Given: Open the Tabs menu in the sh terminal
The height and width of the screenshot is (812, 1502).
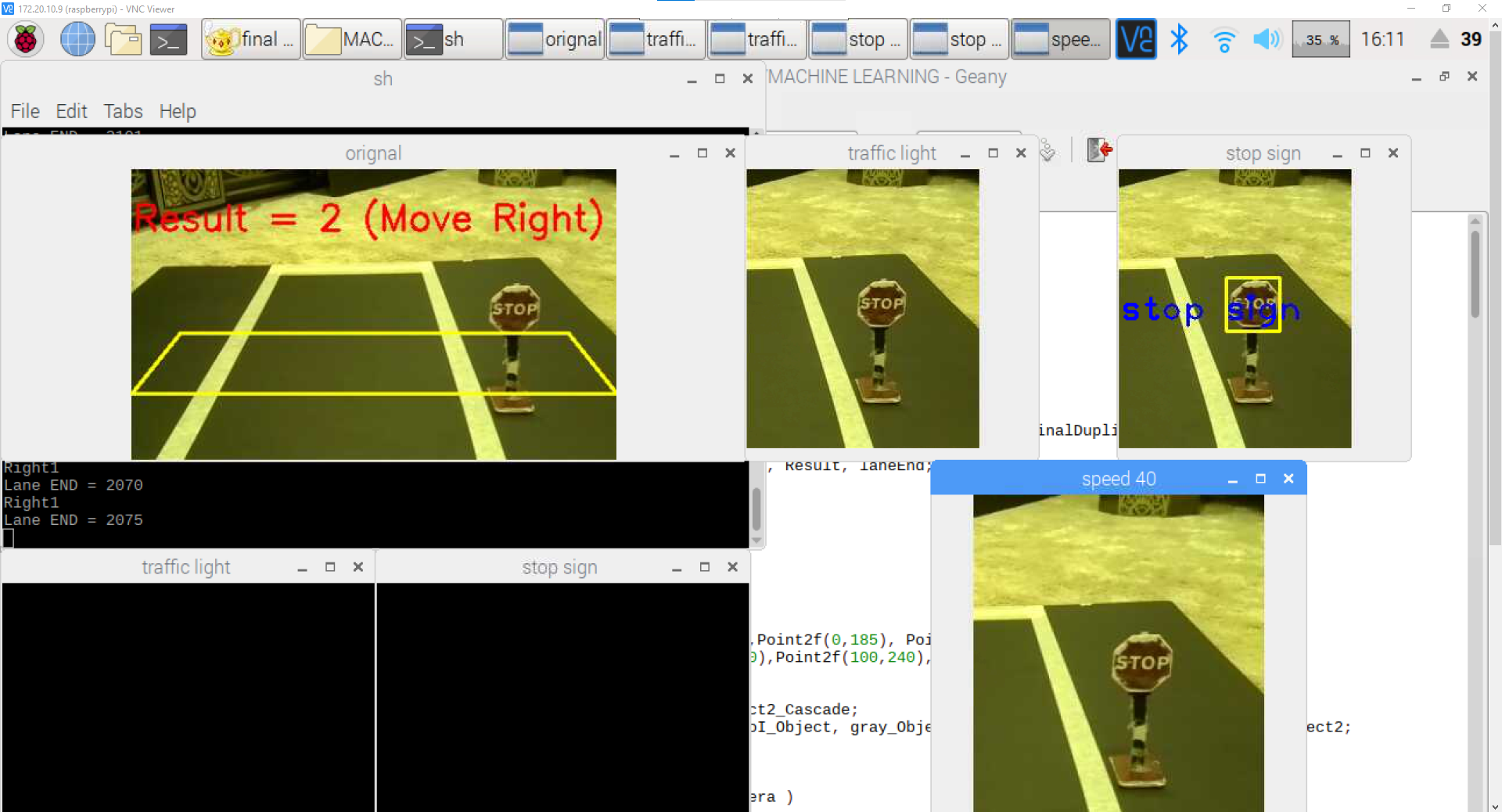Looking at the screenshot, I should 123,111.
